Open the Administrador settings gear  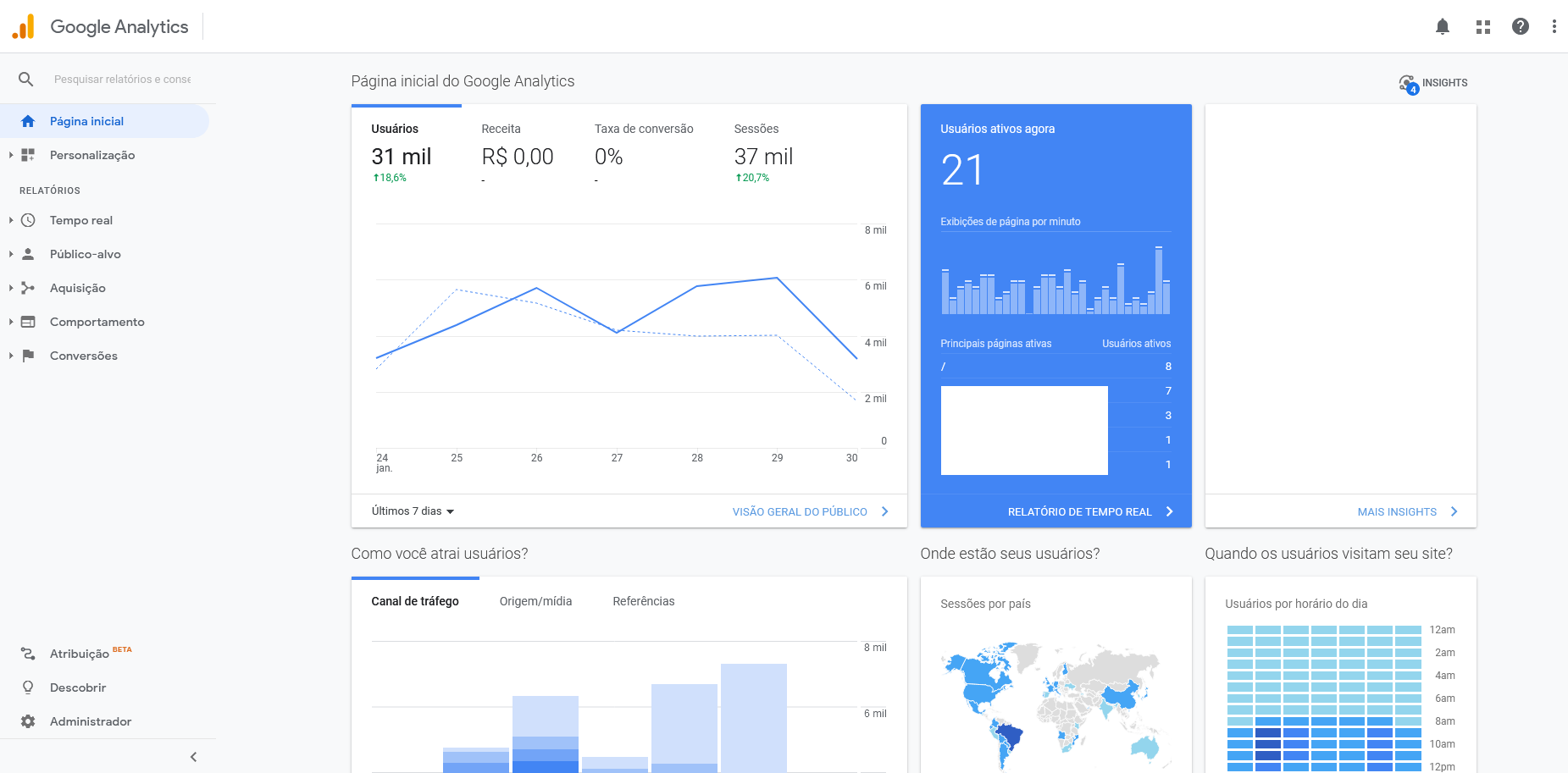pyautogui.click(x=26, y=721)
